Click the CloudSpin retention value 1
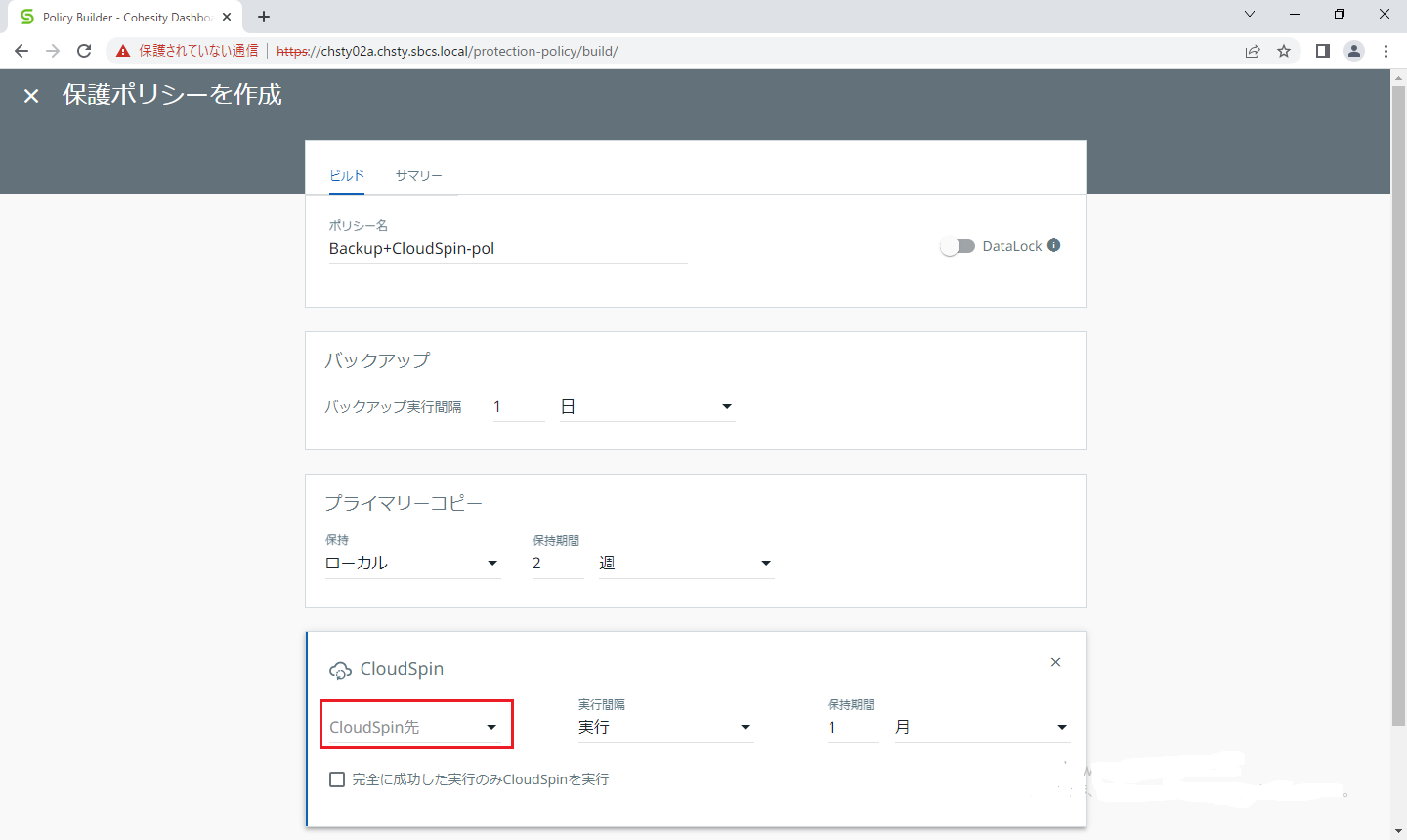 point(853,727)
